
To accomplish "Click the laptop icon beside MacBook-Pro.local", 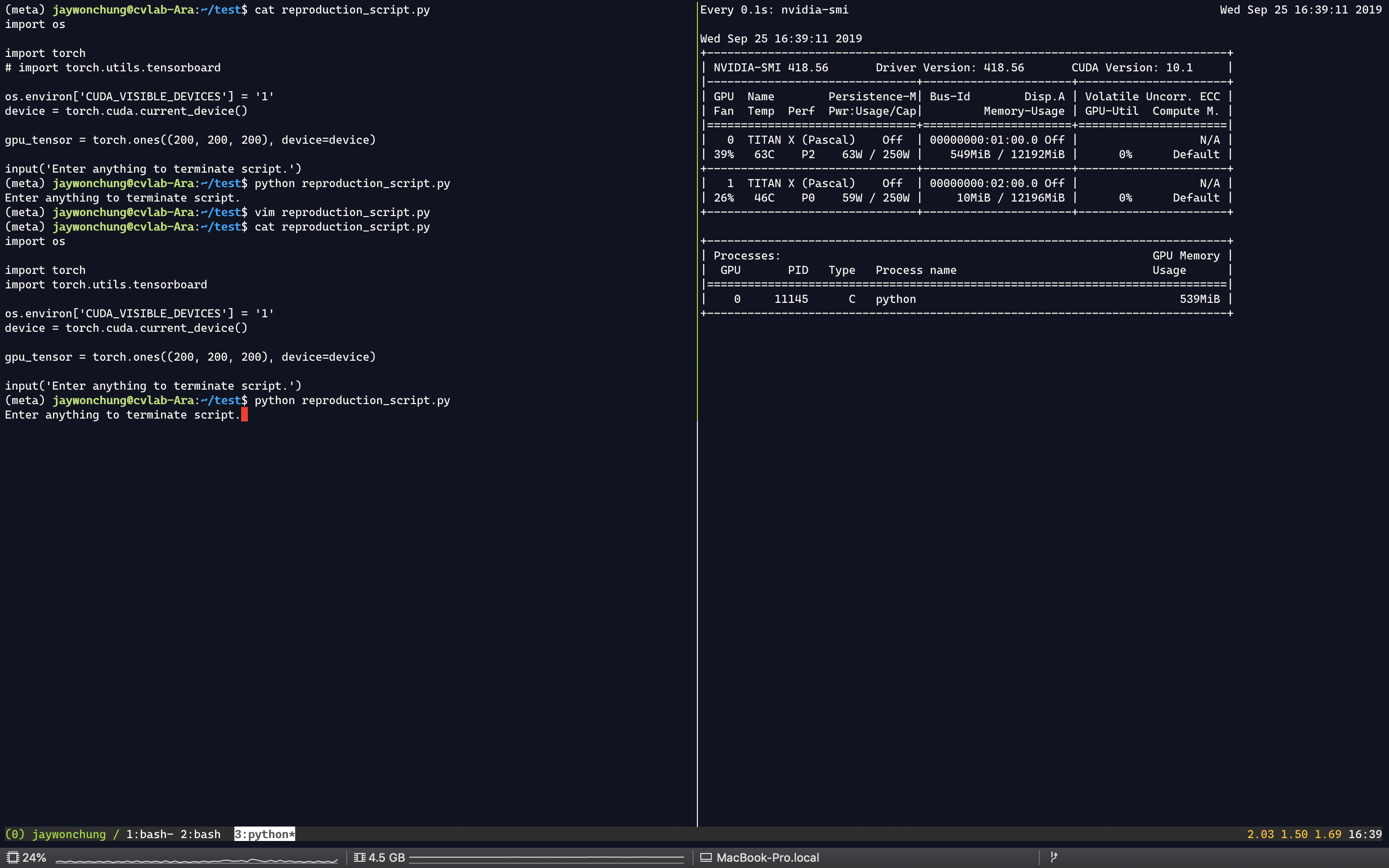I will (708, 858).
